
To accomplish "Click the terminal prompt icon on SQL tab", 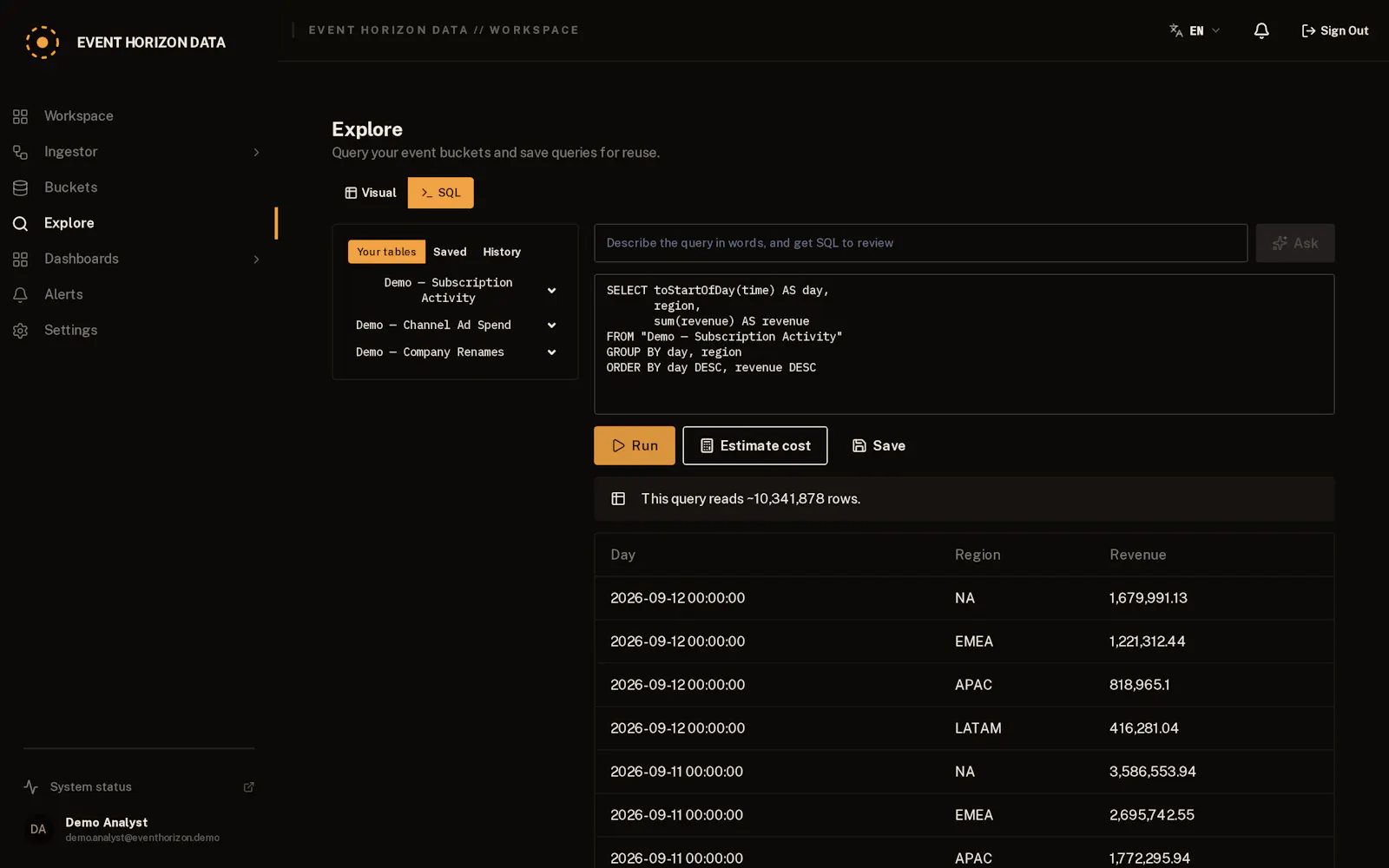I will 426,193.
